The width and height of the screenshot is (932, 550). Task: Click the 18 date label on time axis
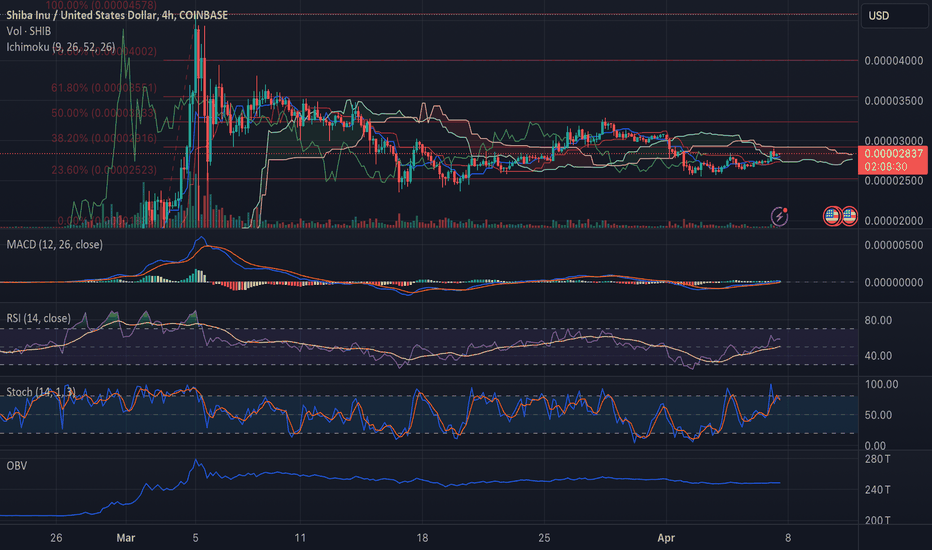coord(422,538)
